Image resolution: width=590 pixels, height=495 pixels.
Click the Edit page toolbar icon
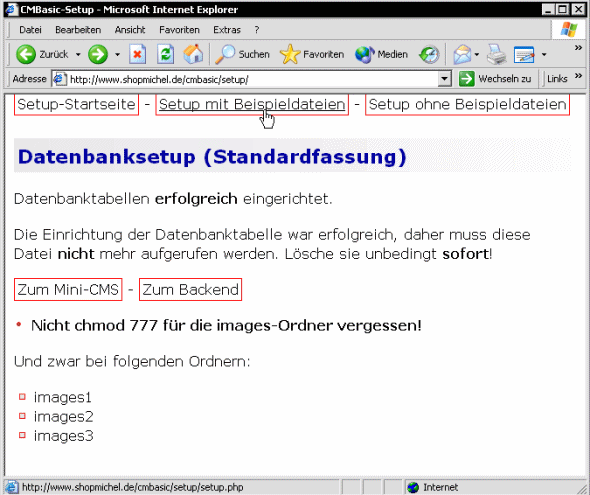point(524,55)
